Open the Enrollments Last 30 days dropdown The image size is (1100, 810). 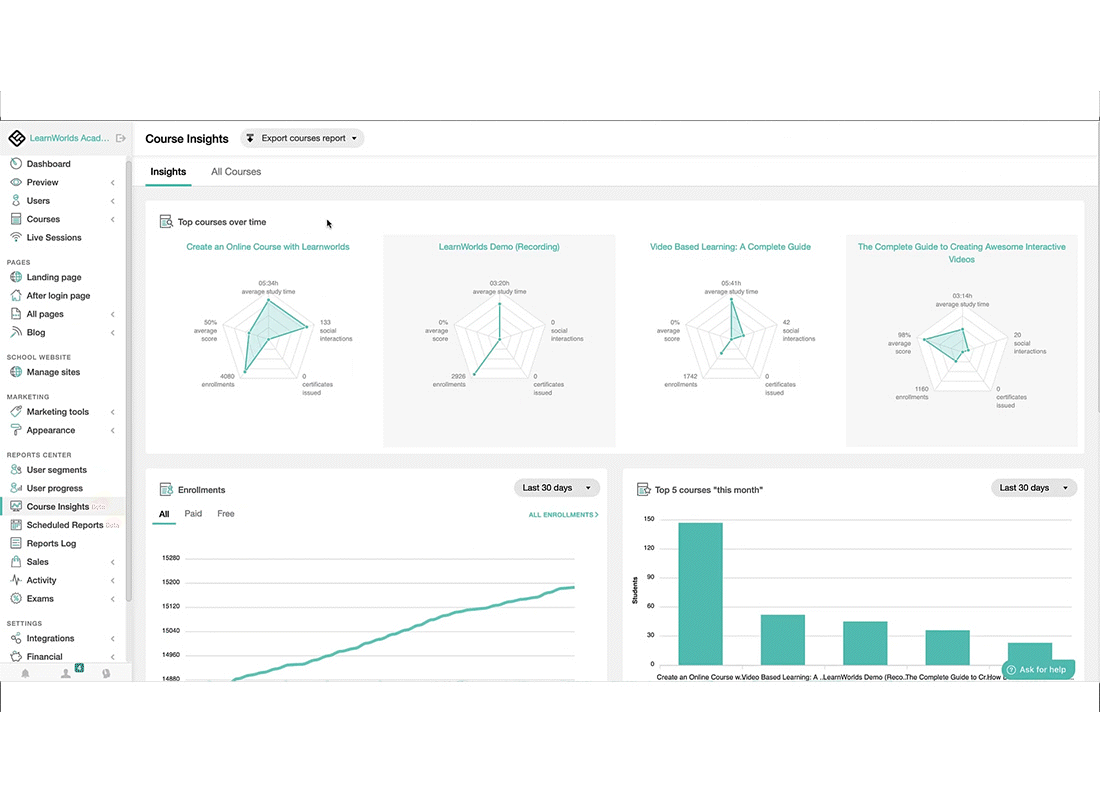pos(557,488)
